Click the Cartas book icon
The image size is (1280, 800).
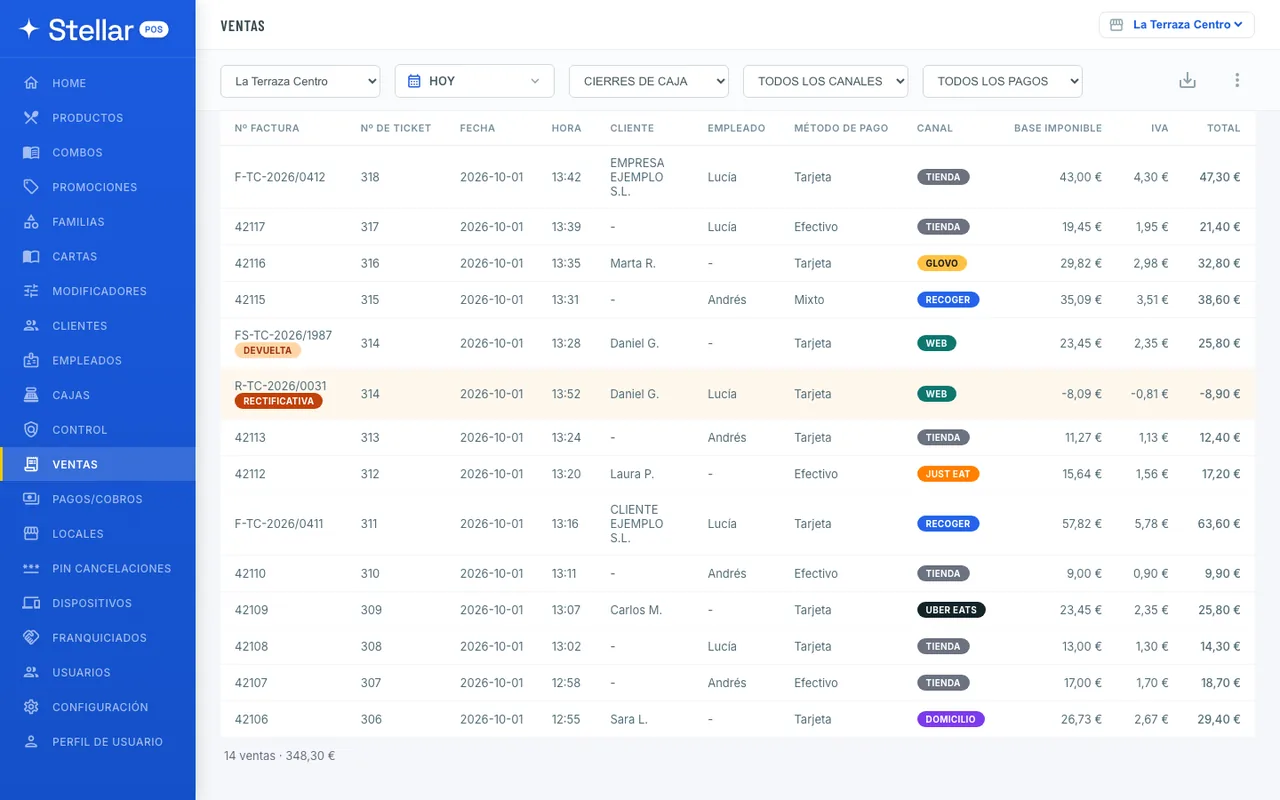point(31,257)
